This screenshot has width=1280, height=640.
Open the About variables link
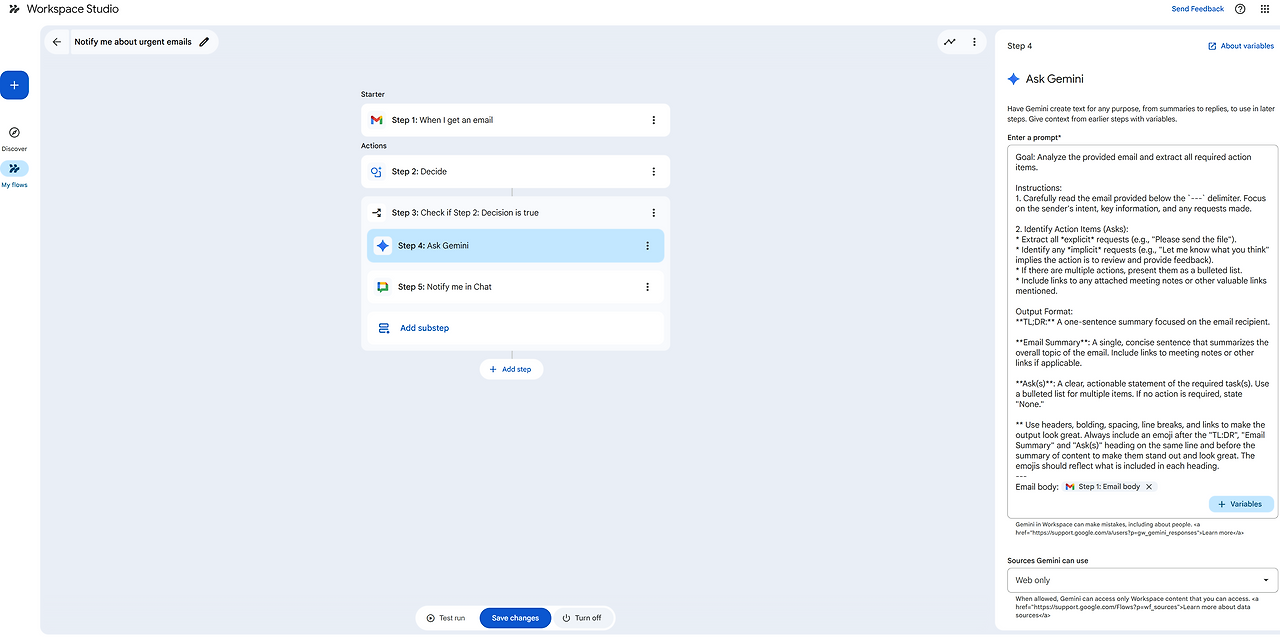click(1241, 46)
